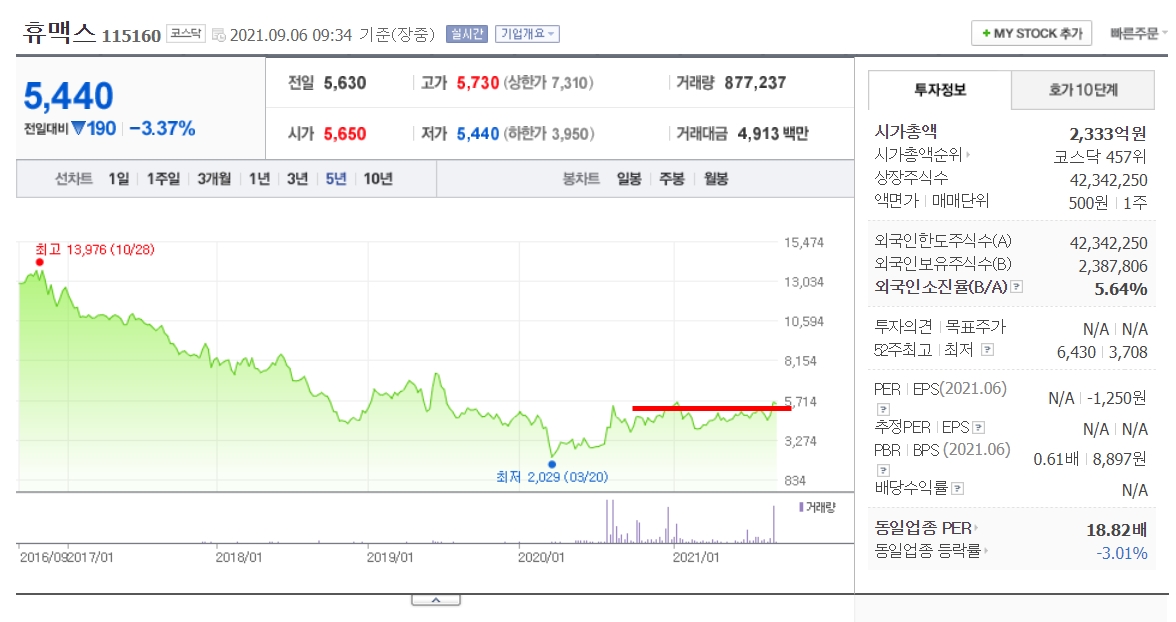This screenshot has height=622, width=1176.
Task: Click the BPS value 8,897원
Action: [1120, 458]
